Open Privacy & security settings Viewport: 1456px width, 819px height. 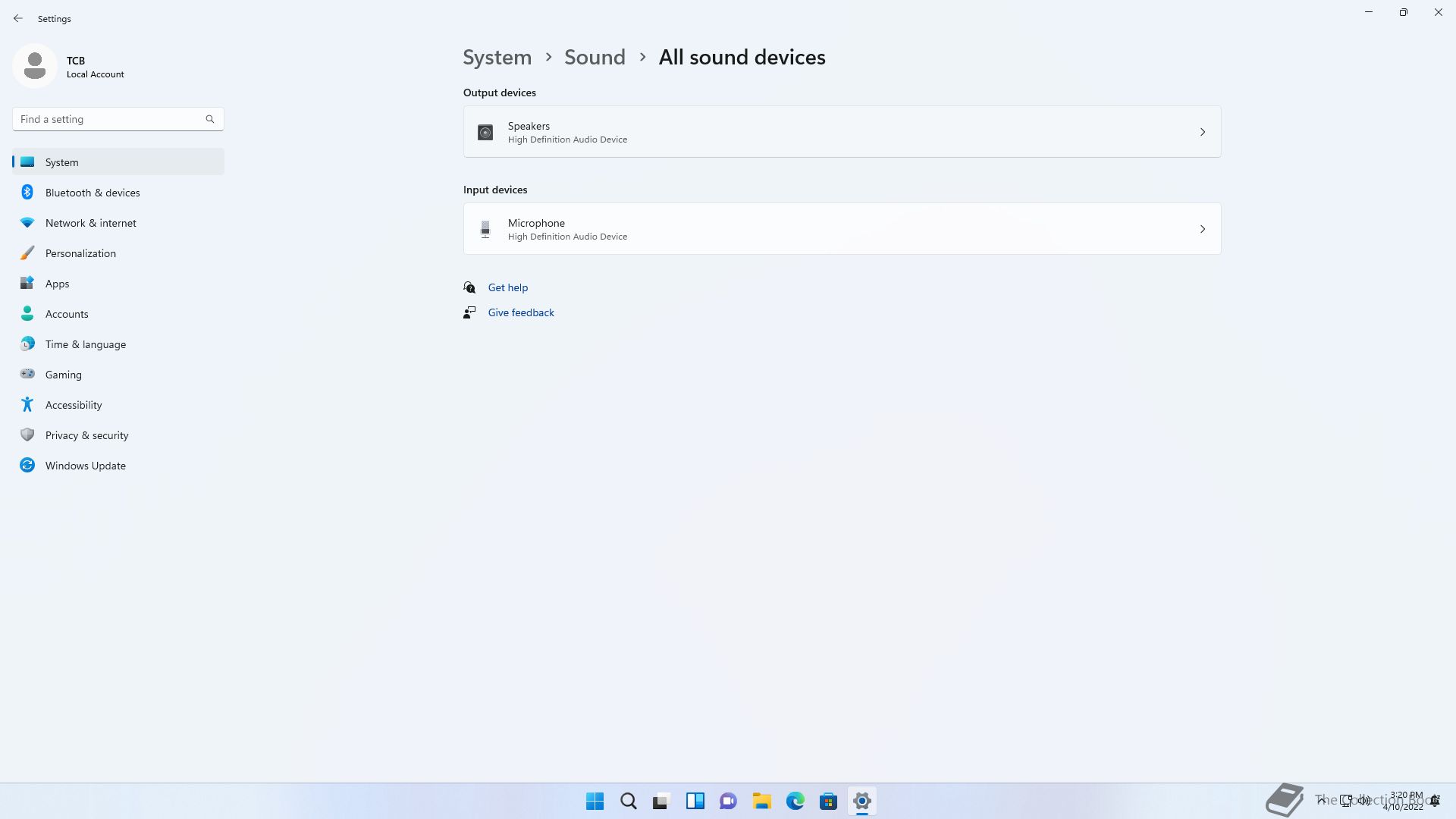click(x=118, y=435)
